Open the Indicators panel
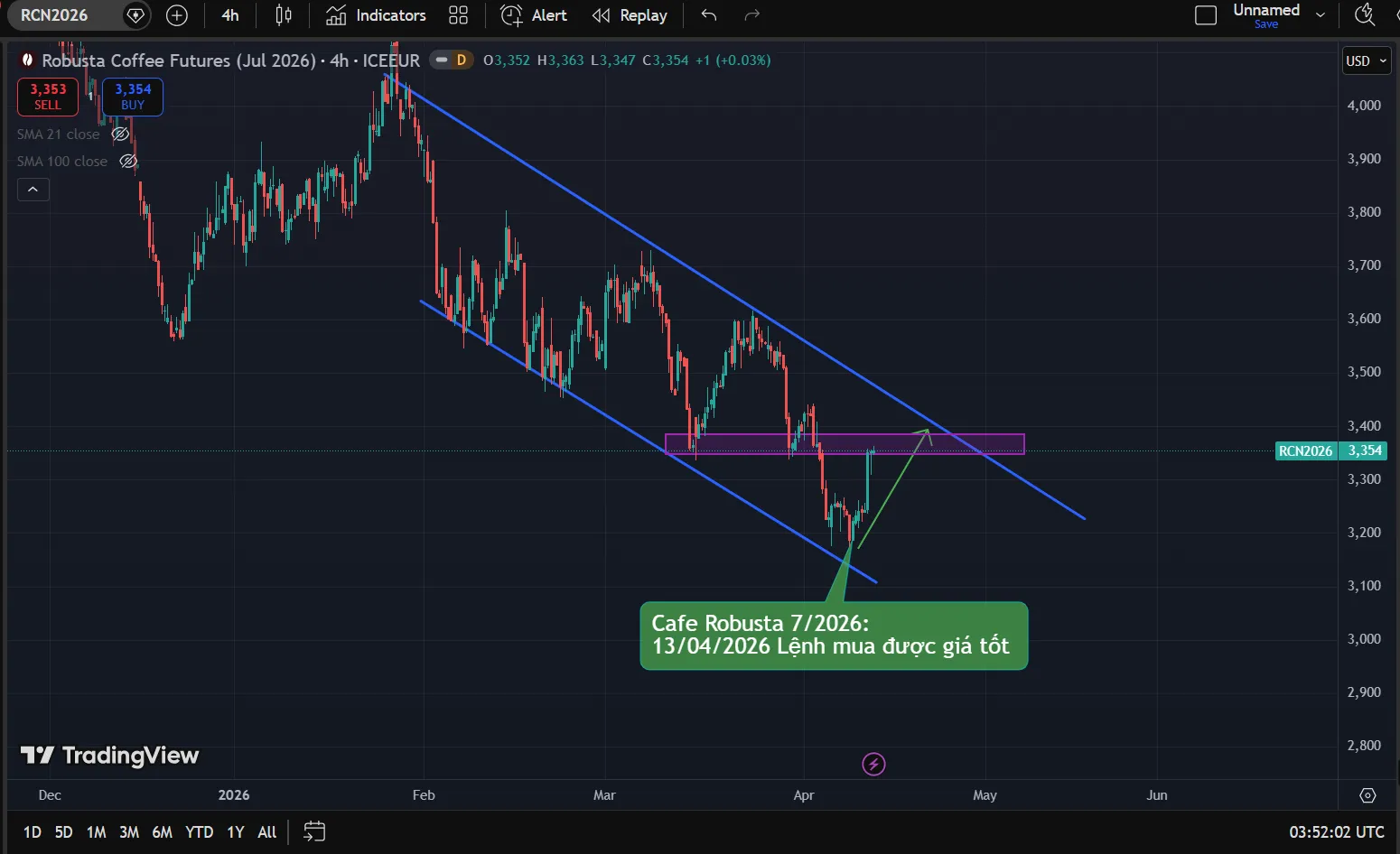This screenshot has height=854, width=1400. click(376, 15)
